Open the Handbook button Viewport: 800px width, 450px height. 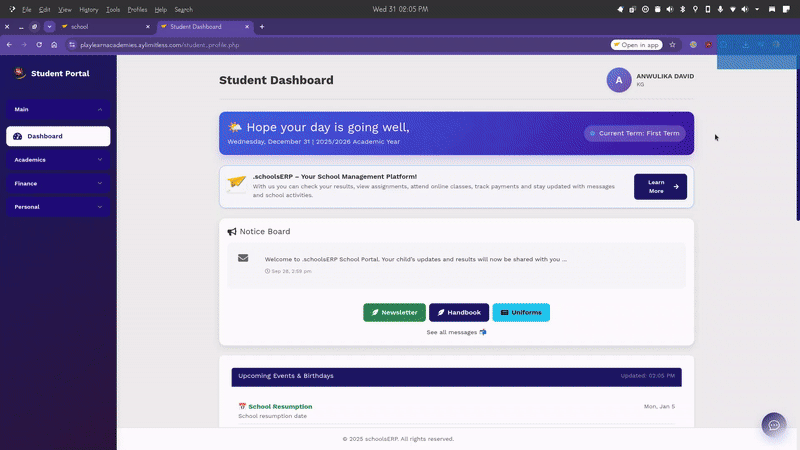[x=459, y=312]
